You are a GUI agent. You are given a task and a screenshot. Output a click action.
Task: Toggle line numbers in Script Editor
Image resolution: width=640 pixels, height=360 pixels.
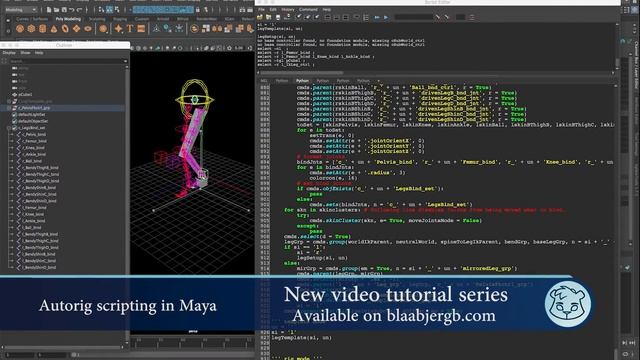pos(366,17)
